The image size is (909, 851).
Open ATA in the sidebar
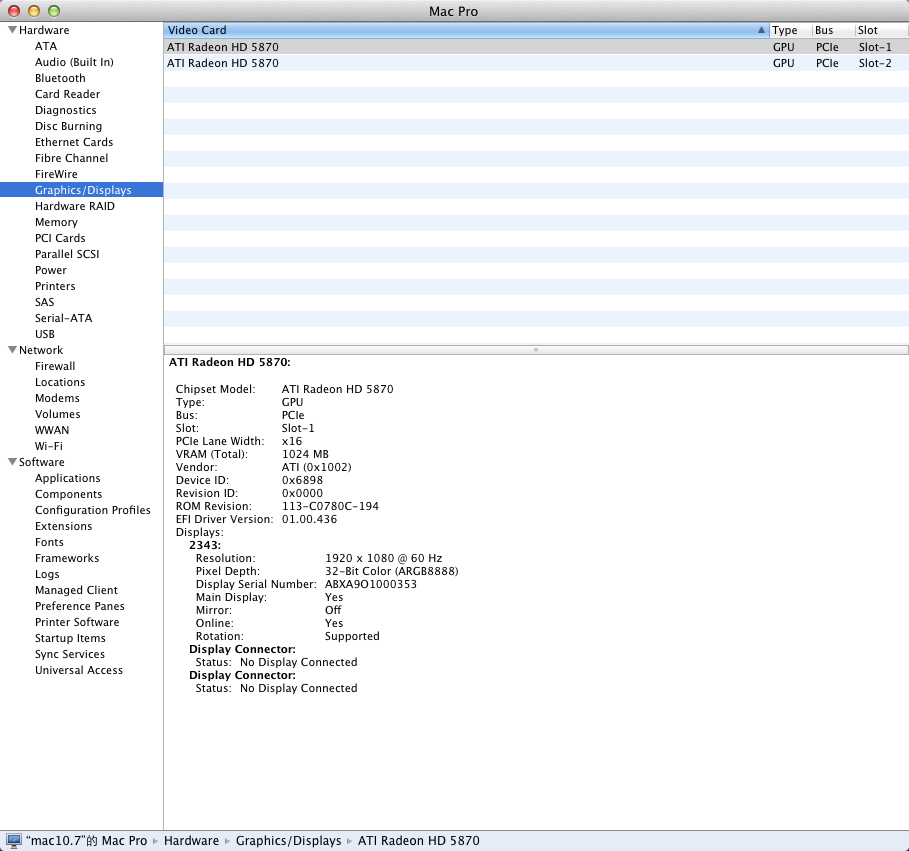coord(46,46)
